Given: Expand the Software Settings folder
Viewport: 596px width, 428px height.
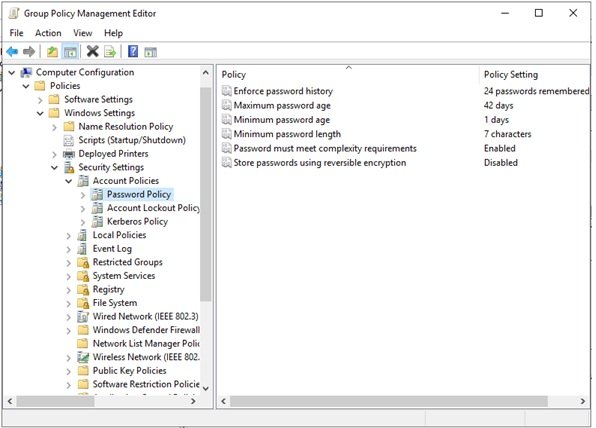Looking at the screenshot, I should (40, 100).
